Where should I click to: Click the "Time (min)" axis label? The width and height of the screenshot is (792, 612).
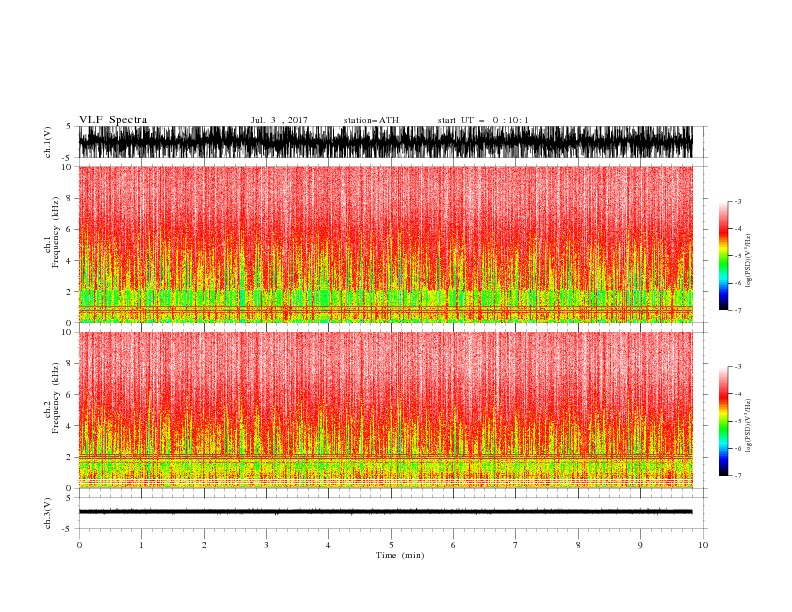[x=400, y=555]
